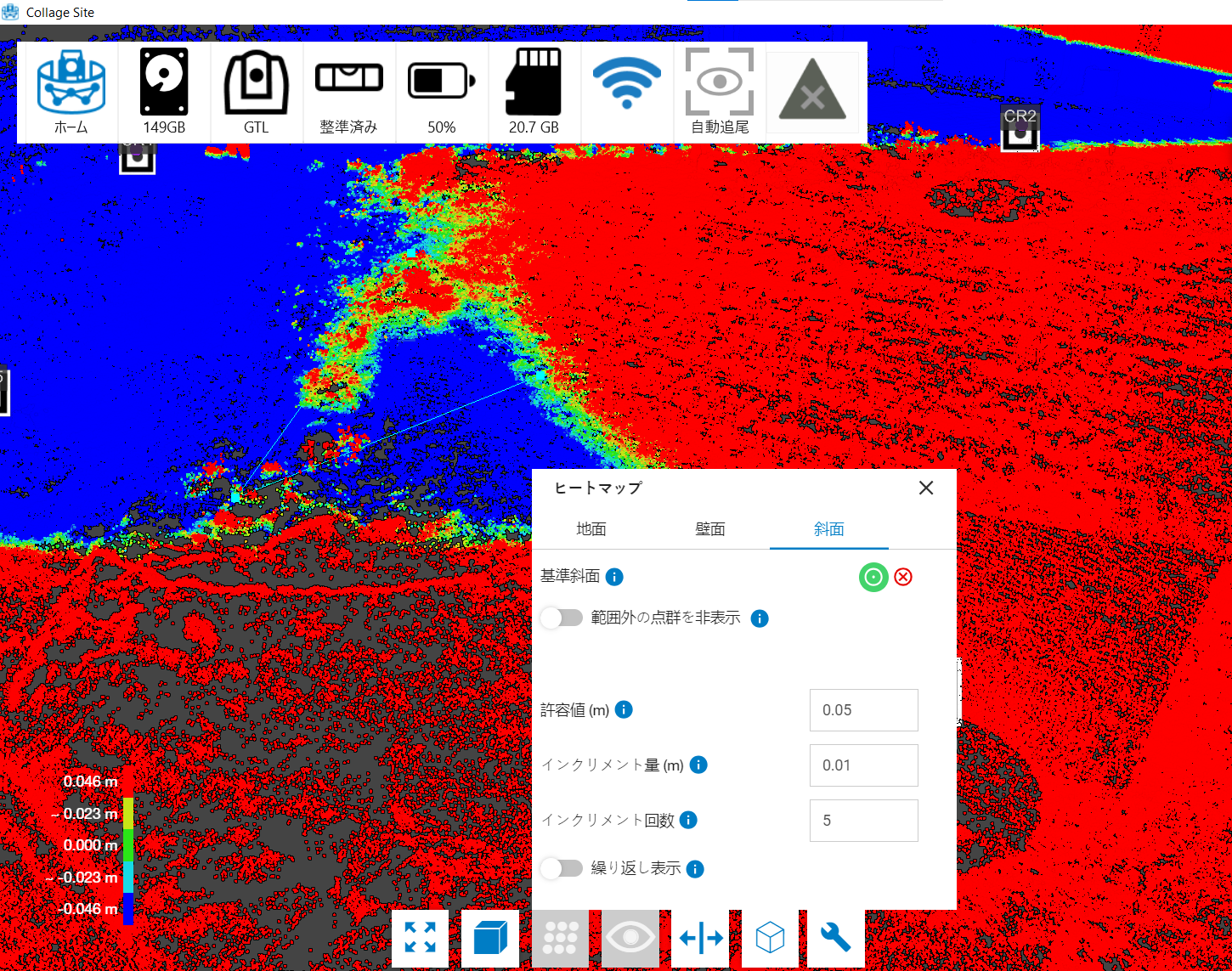Click the horizontal measure arrows icon

pyautogui.click(x=701, y=938)
